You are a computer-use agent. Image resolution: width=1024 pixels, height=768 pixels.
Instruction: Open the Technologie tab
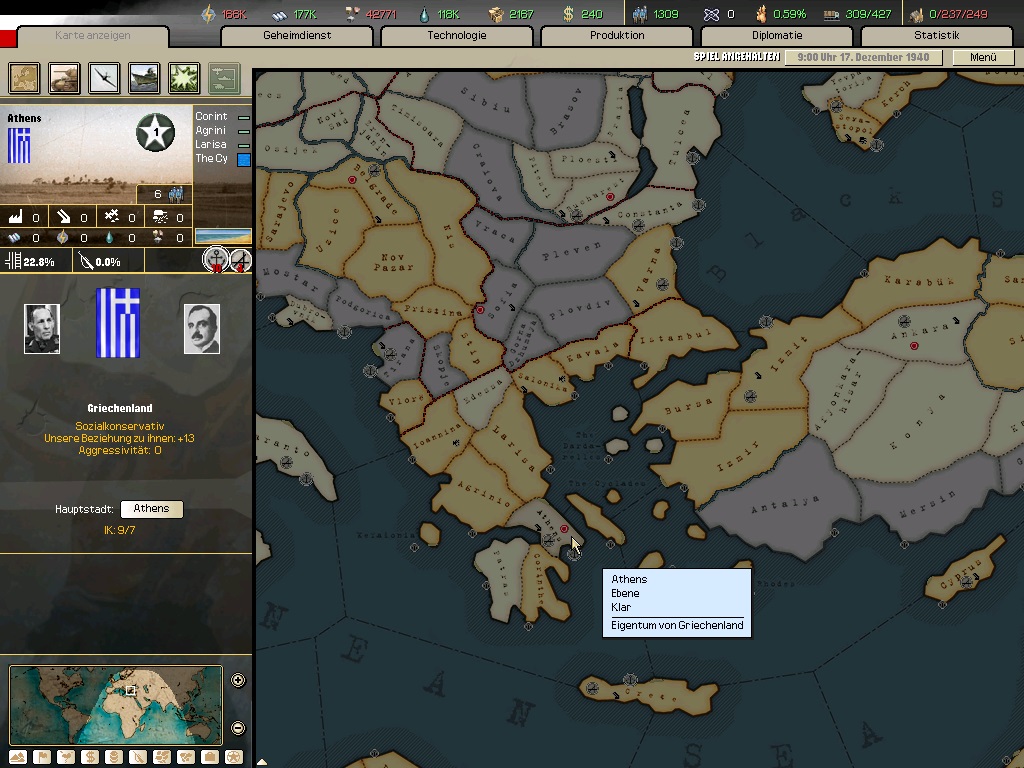pyautogui.click(x=456, y=36)
